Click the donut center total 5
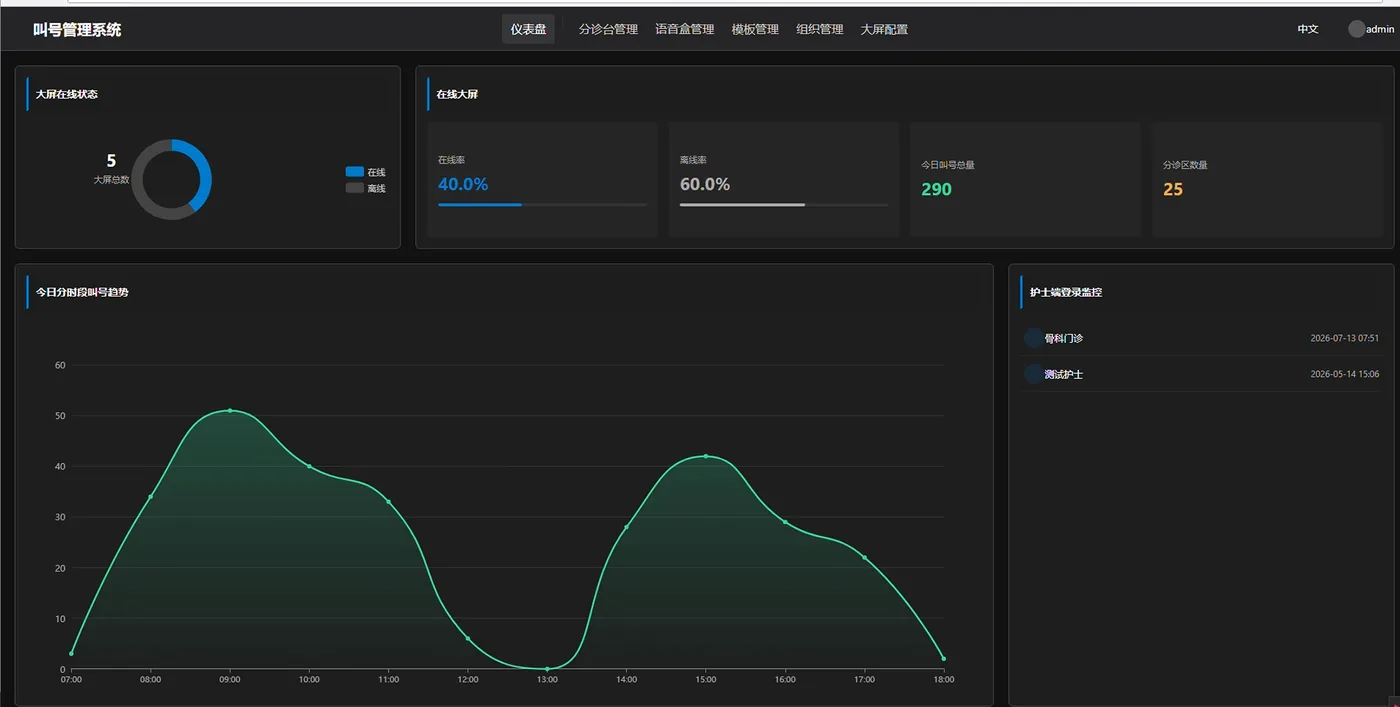The height and width of the screenshot is (707, 1400). (x=111, y=161)
